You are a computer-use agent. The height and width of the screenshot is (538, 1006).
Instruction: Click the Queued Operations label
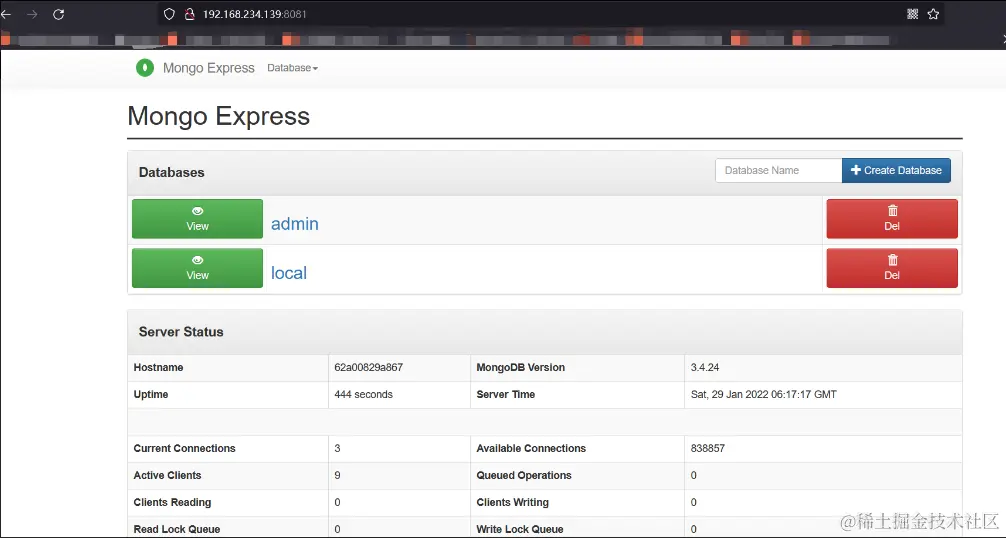tap(524, 475)
